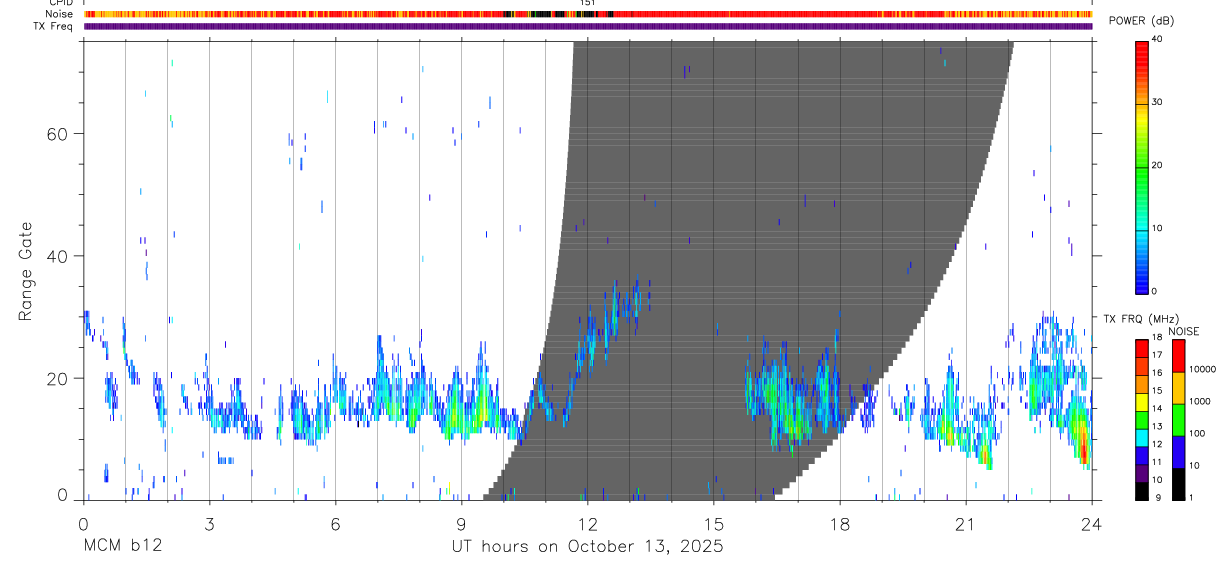This screenshot has width=1228, height=567.
Task: Click the UT hours on October 13, 2025 title
Action: (x=588, y=547)
